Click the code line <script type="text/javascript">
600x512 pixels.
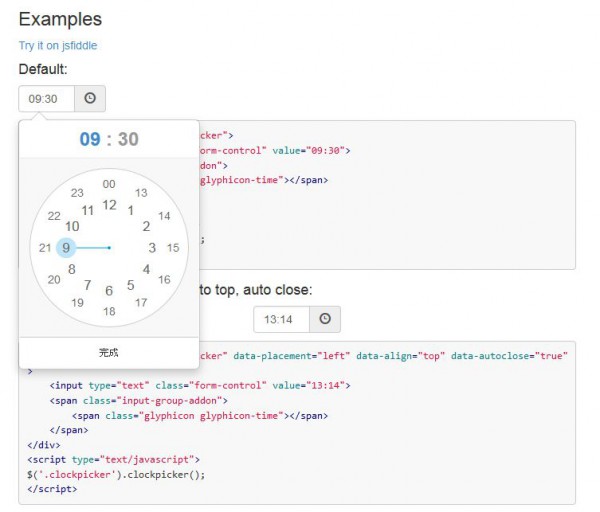click(x=113, y=460)
